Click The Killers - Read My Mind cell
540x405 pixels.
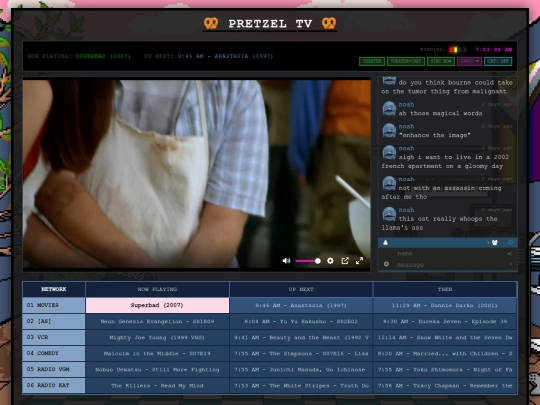coord(157,385)
